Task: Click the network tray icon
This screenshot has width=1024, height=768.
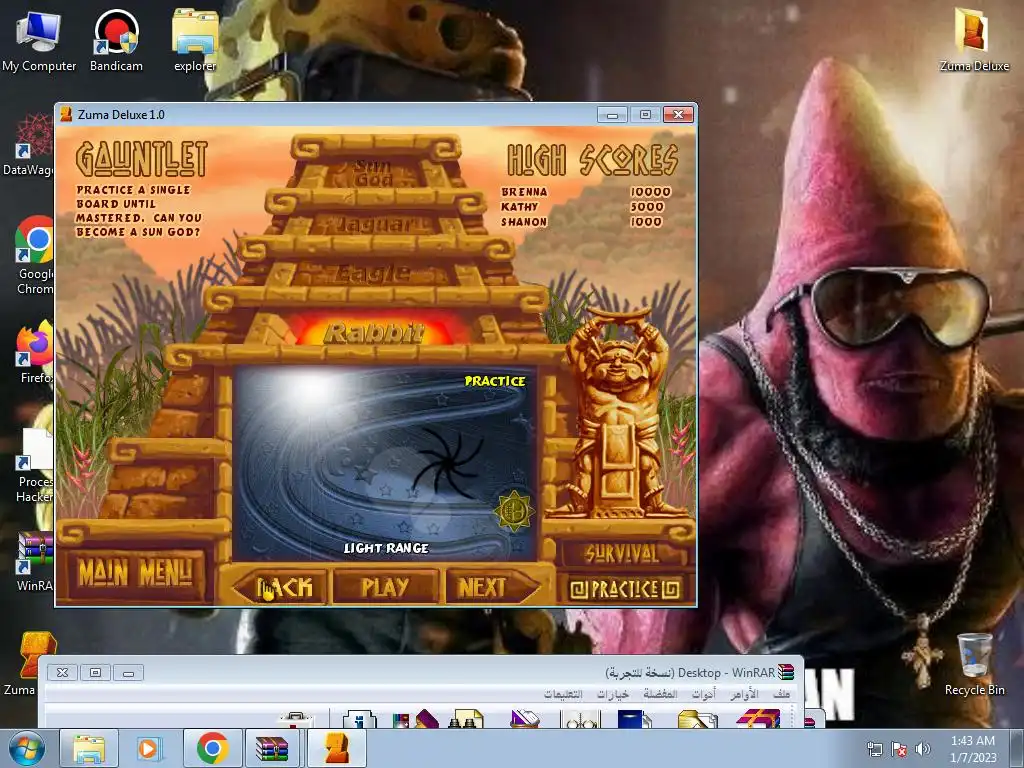Action: click(874, 749)
